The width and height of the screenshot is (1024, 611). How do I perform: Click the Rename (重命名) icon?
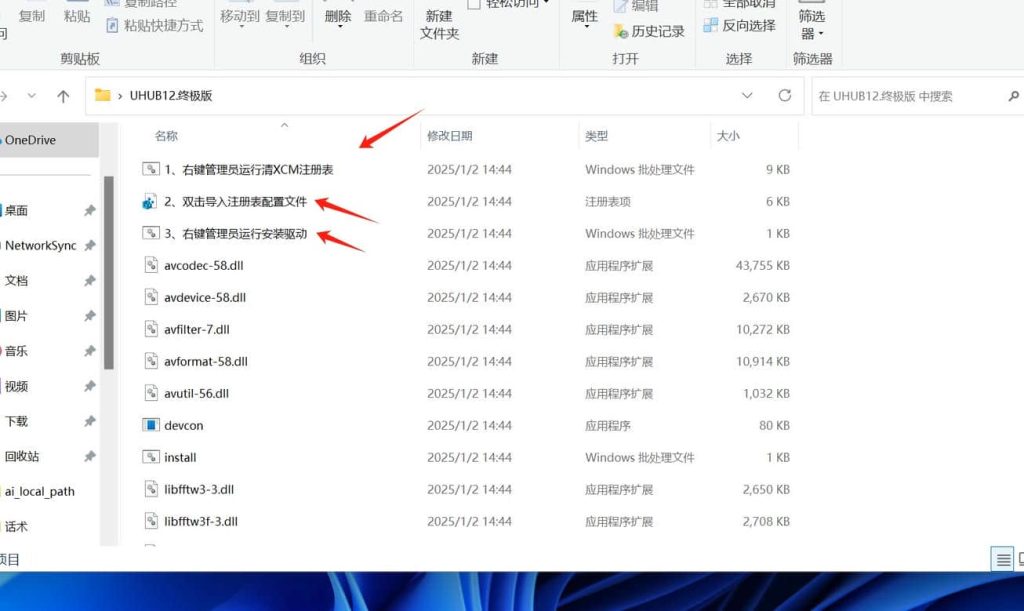(x=384, y=17)
